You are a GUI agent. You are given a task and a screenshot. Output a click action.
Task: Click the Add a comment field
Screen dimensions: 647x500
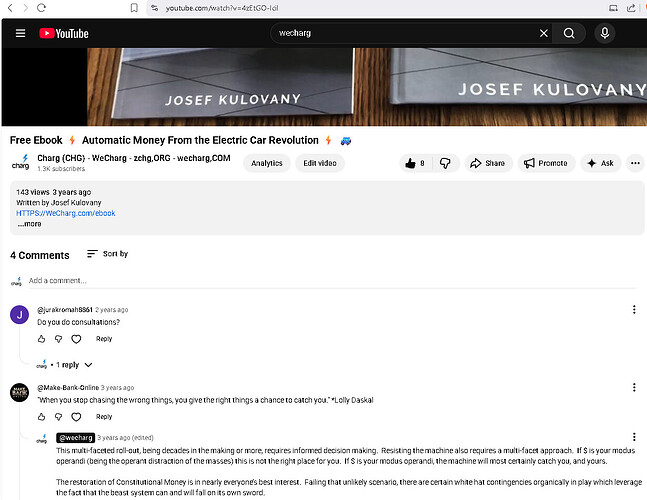click(332, 281)
